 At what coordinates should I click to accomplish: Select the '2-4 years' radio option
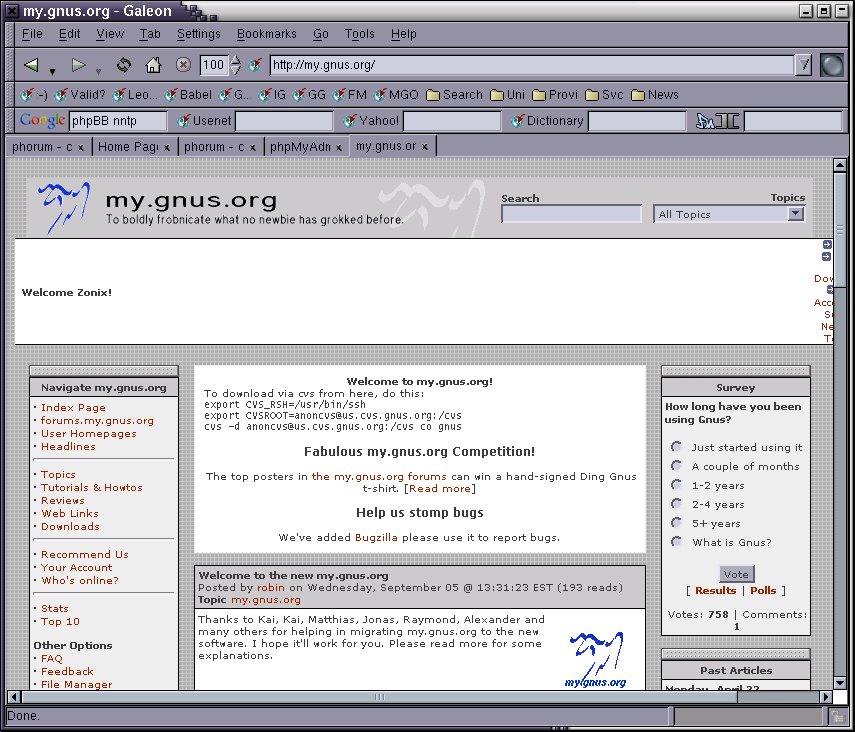tap(676, 504)
